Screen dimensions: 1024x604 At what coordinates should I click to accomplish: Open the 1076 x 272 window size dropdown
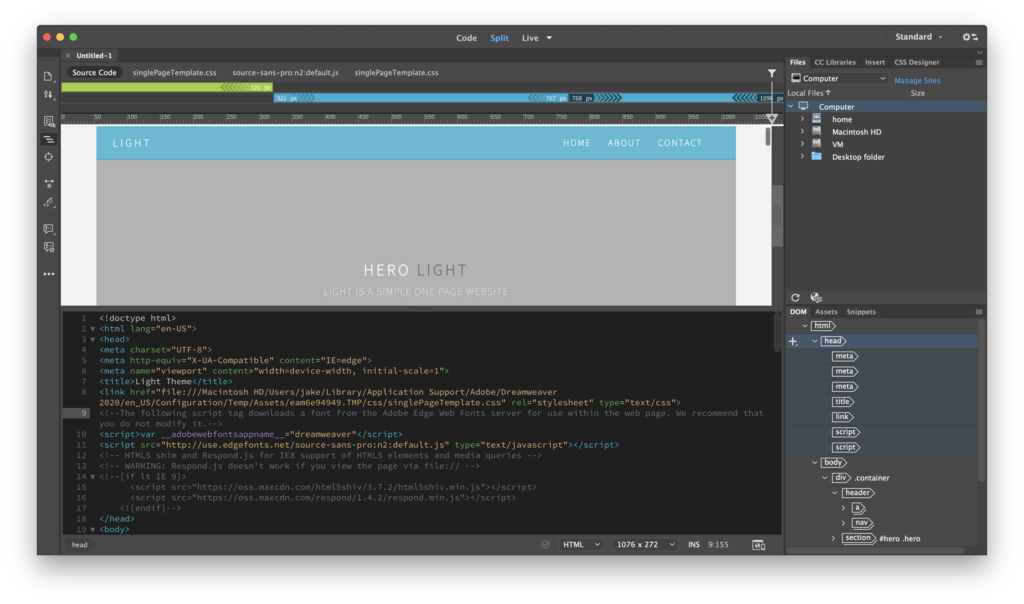(646, 545)
